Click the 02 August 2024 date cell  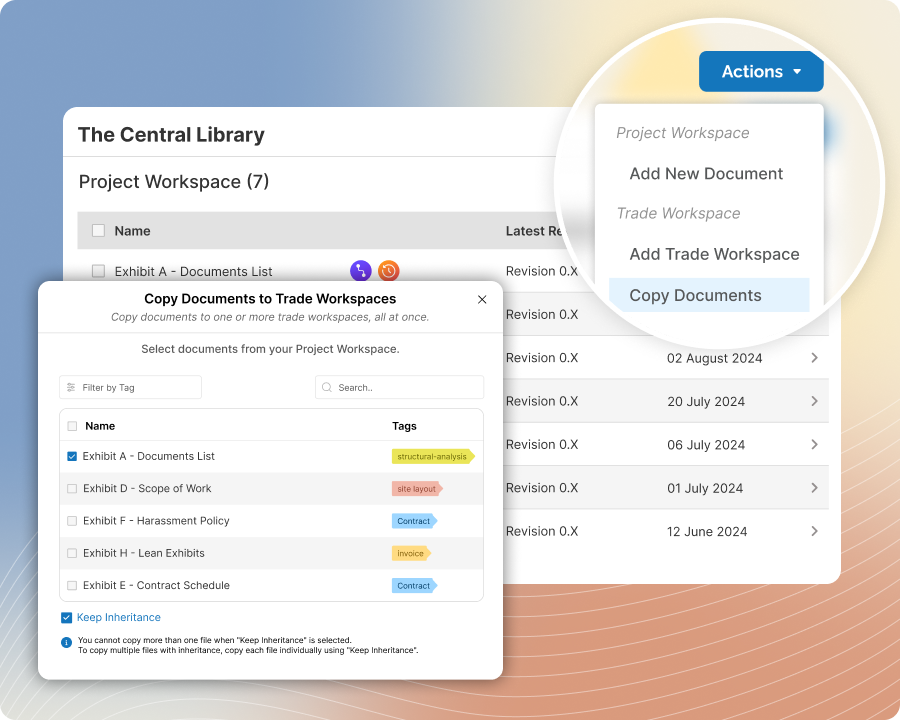715,358
